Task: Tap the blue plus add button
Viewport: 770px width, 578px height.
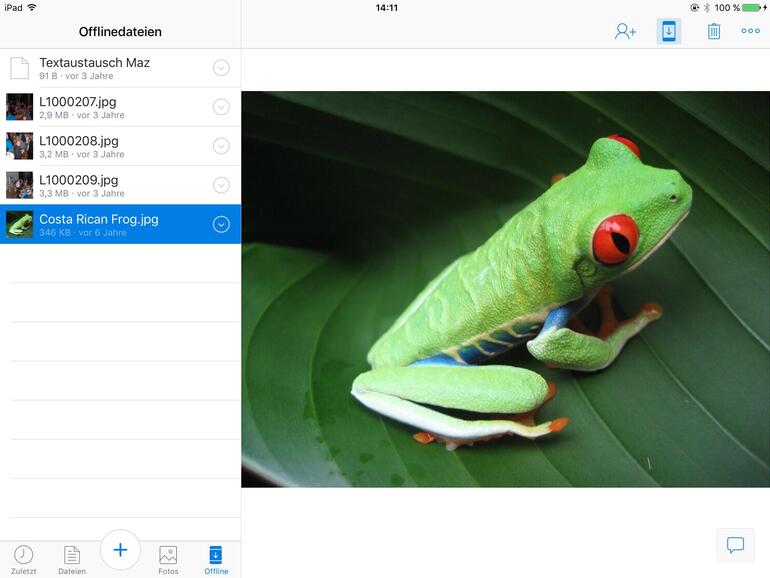Action: point(120,550)
